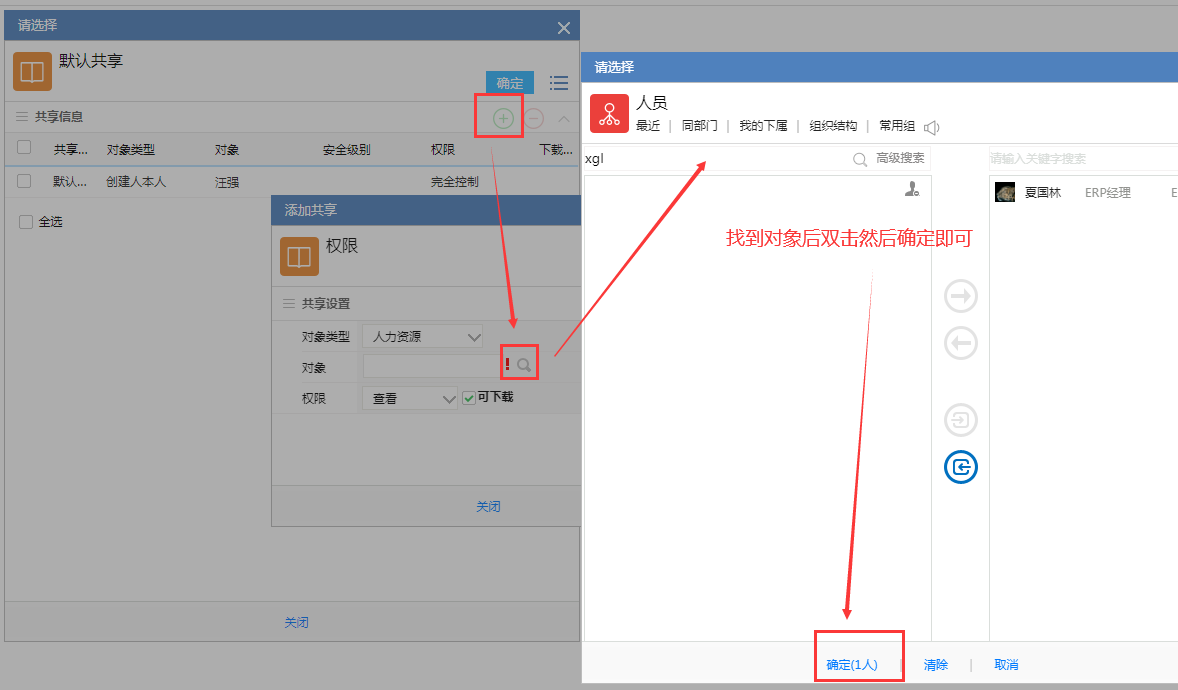Click the right arrow to add selected person

[x=960, y=296]
